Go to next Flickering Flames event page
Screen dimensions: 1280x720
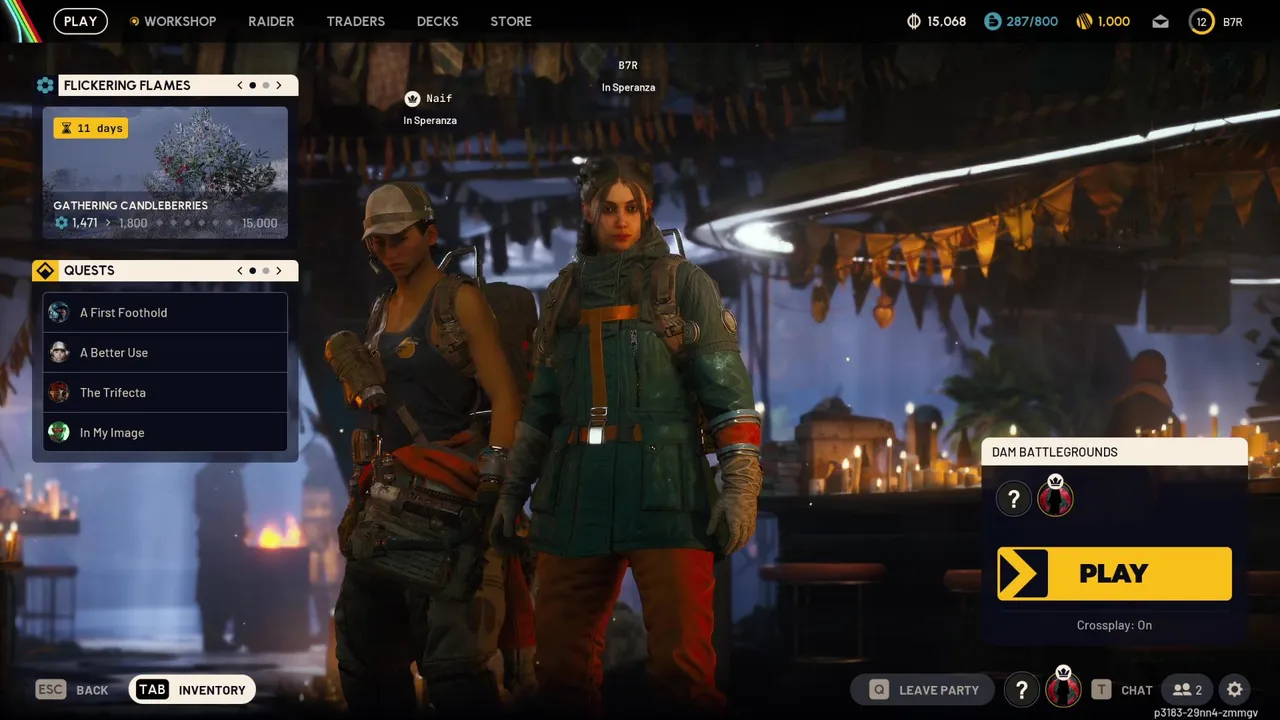tap(279, 85)
